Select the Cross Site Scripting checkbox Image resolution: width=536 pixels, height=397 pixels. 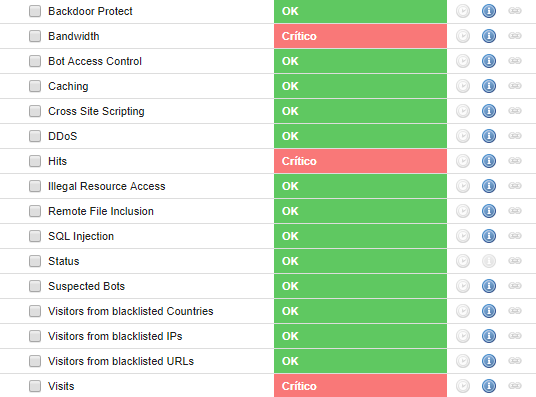point(35,111)
